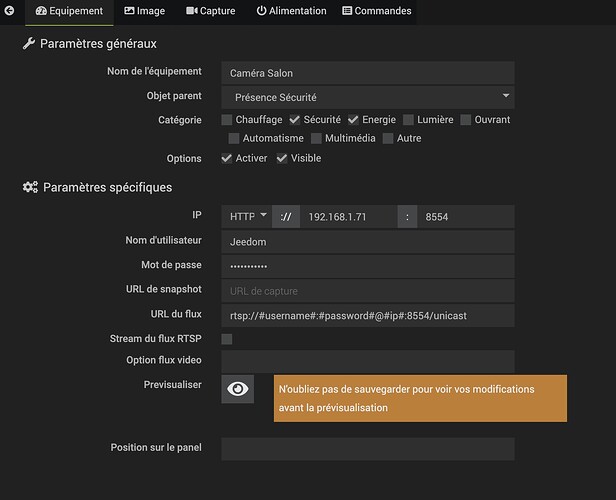Click the URL de snapshot input field
The width and height of the screenshot is (616, 500).
pos(367,290)
